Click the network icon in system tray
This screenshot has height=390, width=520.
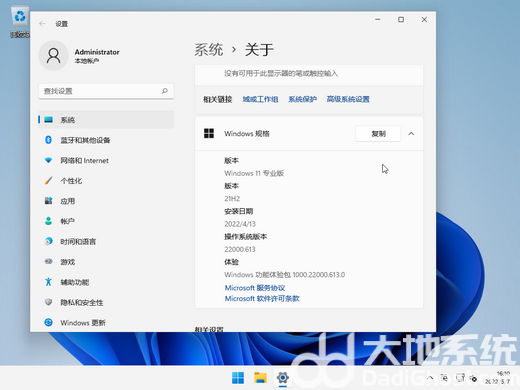(x=460, y=378)
